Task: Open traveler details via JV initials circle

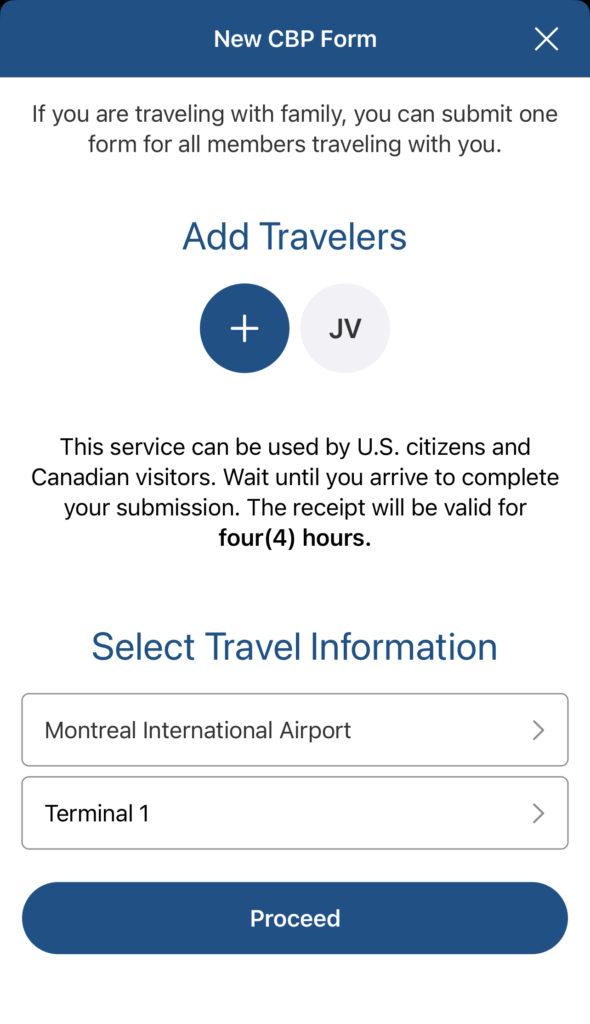Action: tap(345, 327)
